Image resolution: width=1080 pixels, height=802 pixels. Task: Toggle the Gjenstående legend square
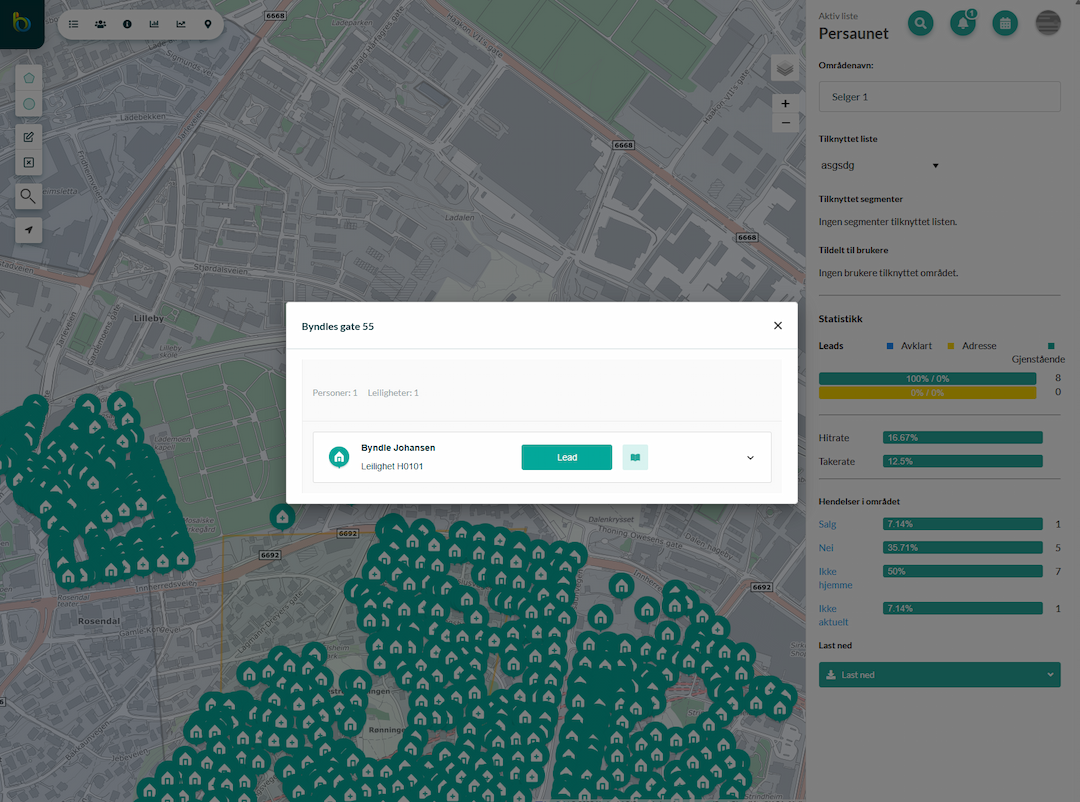(x=1051, y=346)
